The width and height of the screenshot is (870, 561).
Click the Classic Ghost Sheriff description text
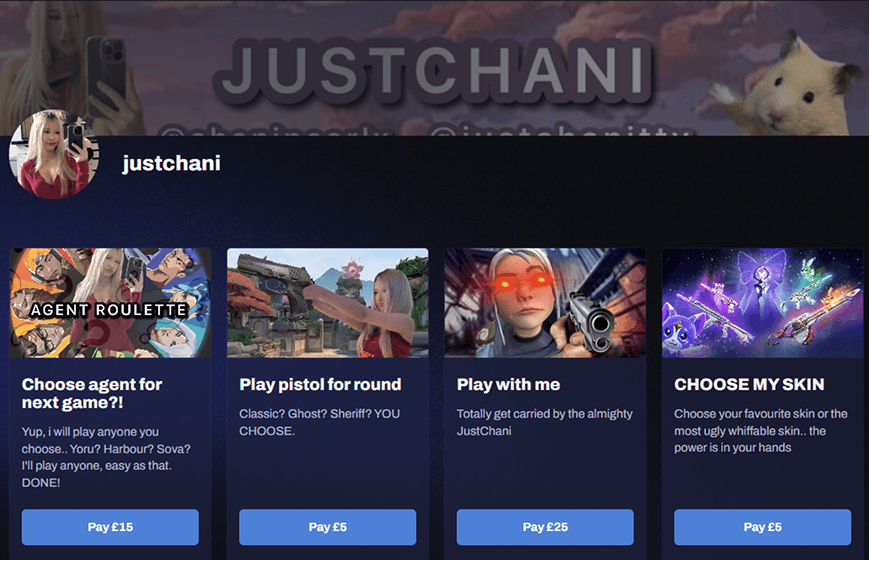320,422
